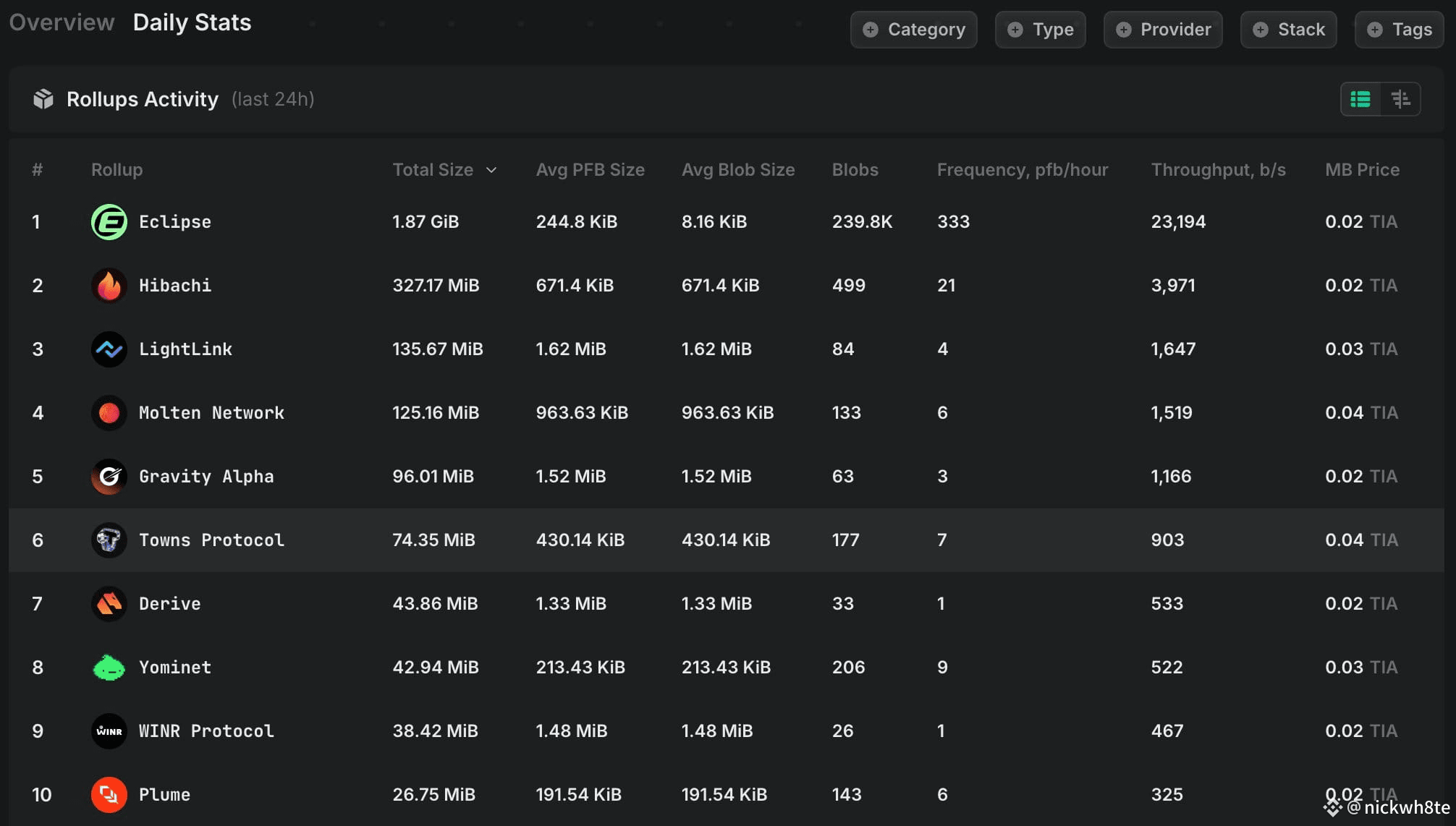
Task: Click the Gravity Alpha logo
Action: pyautogui.click(x=109, y=477)
